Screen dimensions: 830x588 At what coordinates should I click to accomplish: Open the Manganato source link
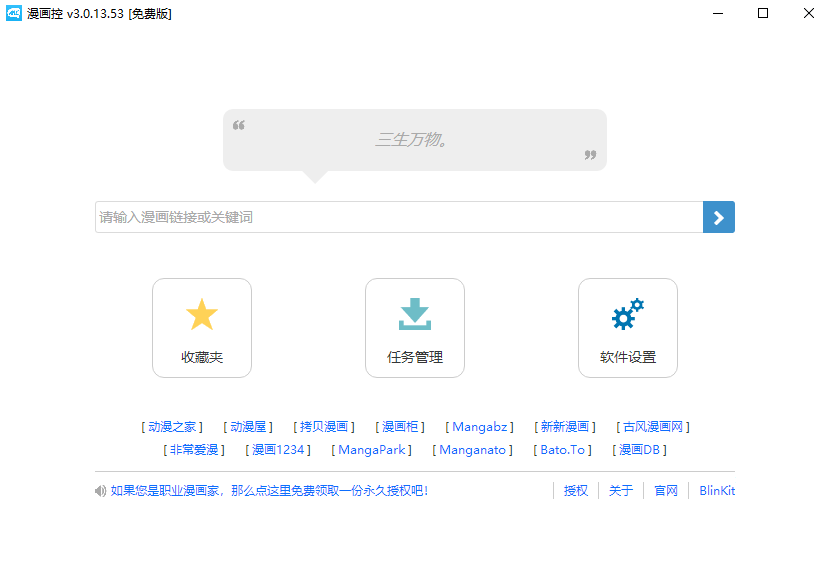[472, 449]
